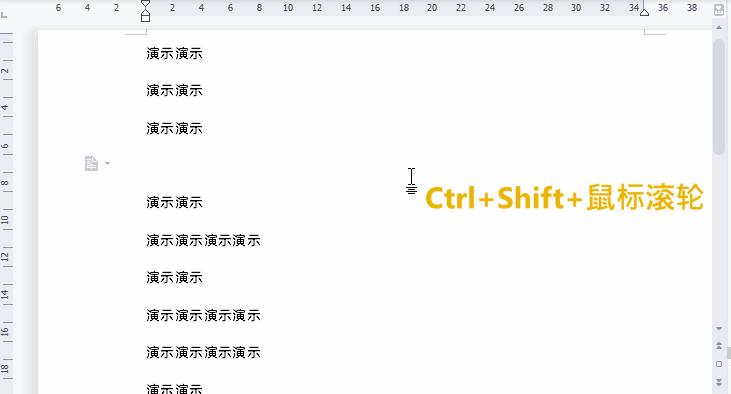Open the select browse object button
This screenshot has height=394, width=731.
pos(719,364)
